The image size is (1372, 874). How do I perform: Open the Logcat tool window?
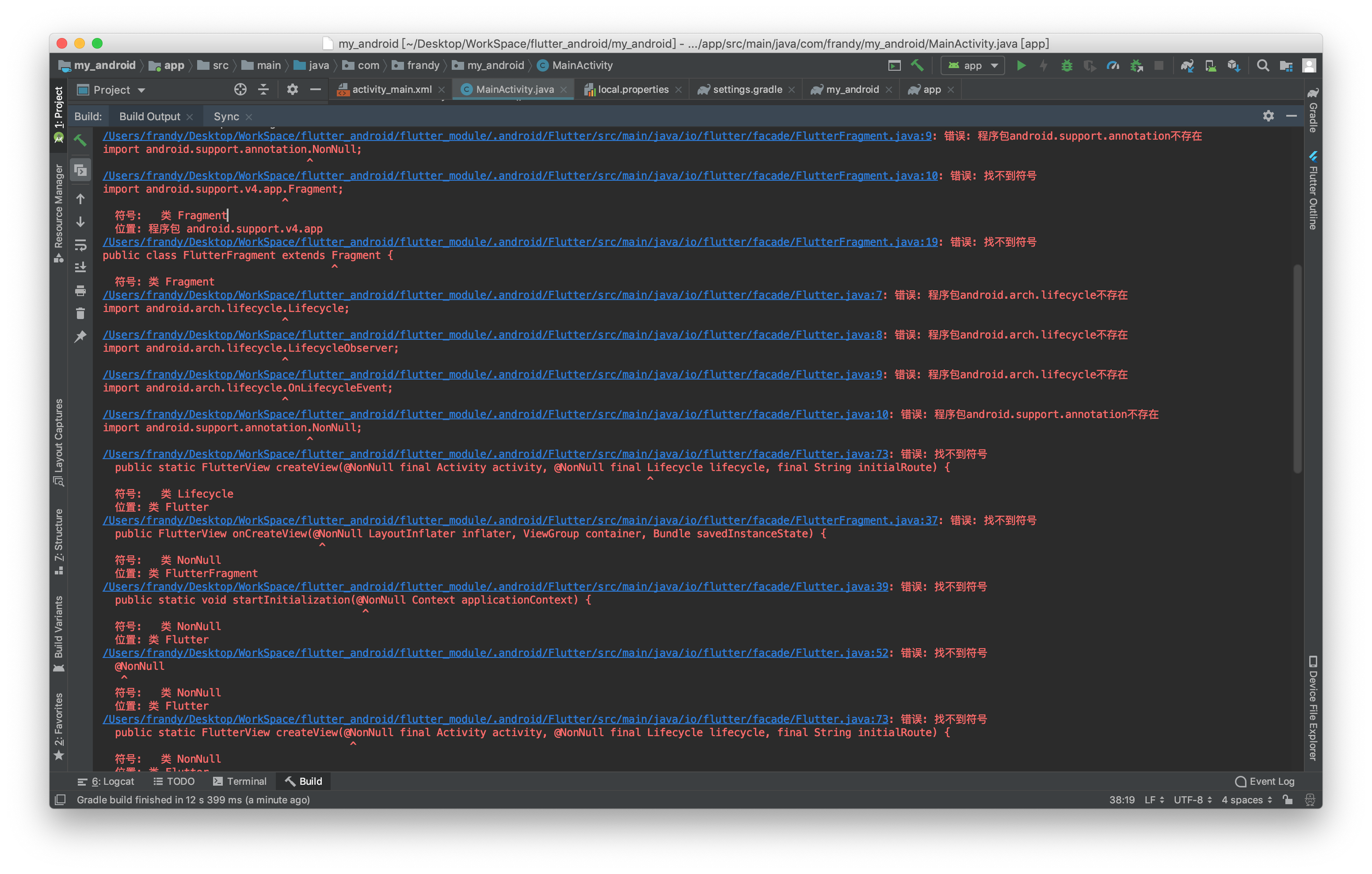point(112,781)
